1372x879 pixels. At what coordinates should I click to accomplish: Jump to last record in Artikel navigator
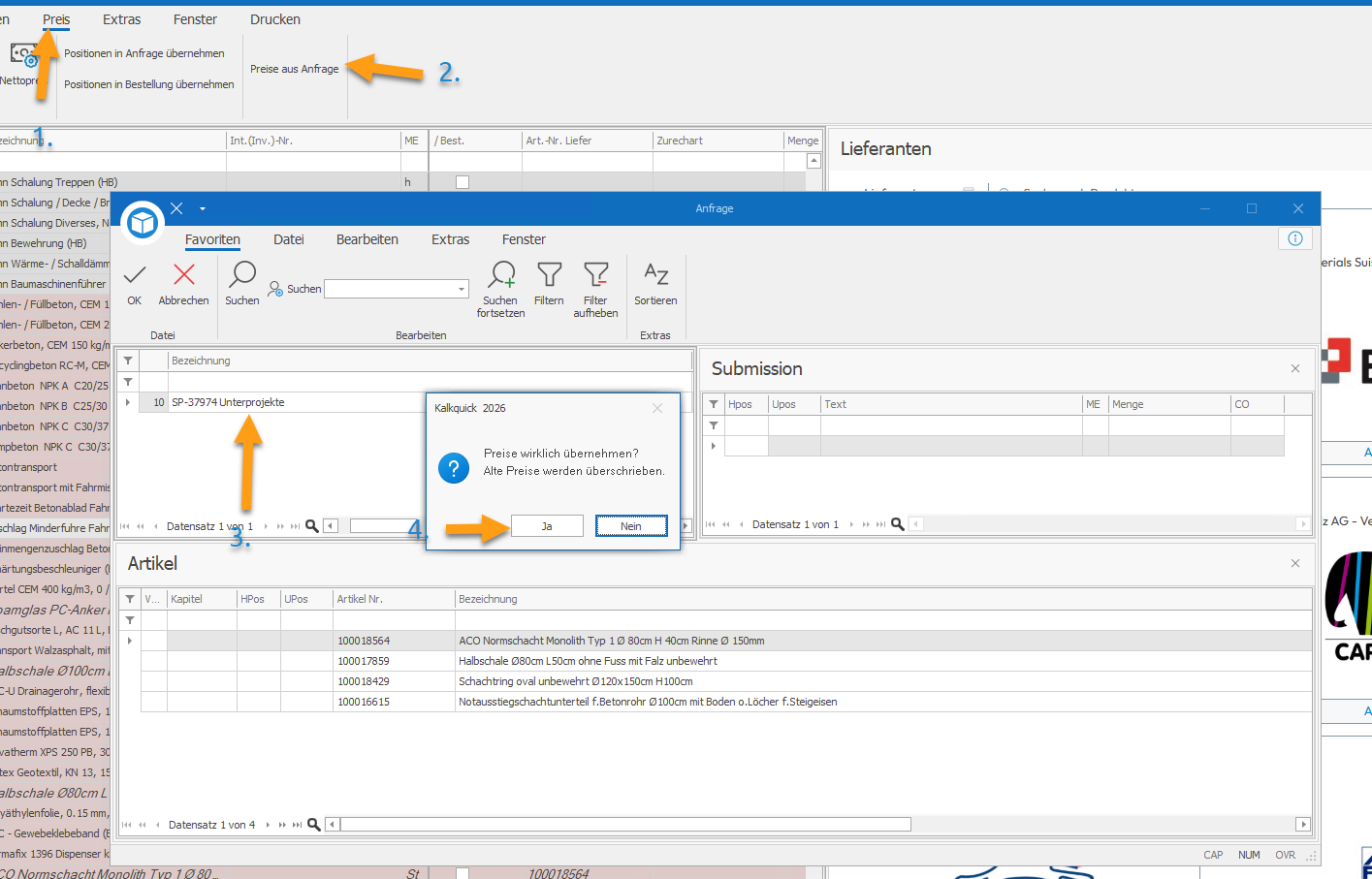[x=296, y=825]
